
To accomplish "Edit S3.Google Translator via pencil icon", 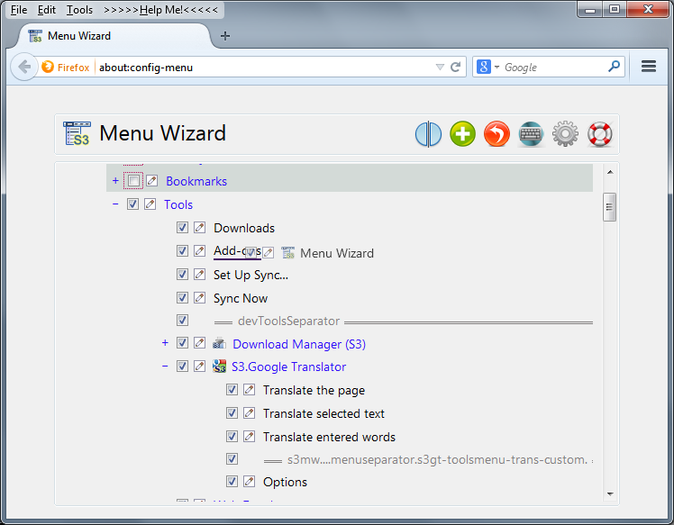I will coord(199,366).
